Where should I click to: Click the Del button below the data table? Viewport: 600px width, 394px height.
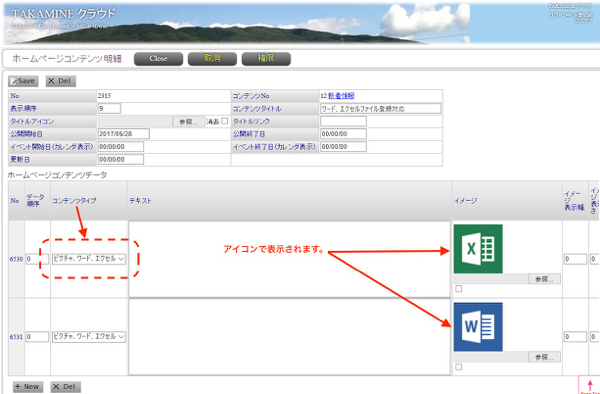[66, 387]
